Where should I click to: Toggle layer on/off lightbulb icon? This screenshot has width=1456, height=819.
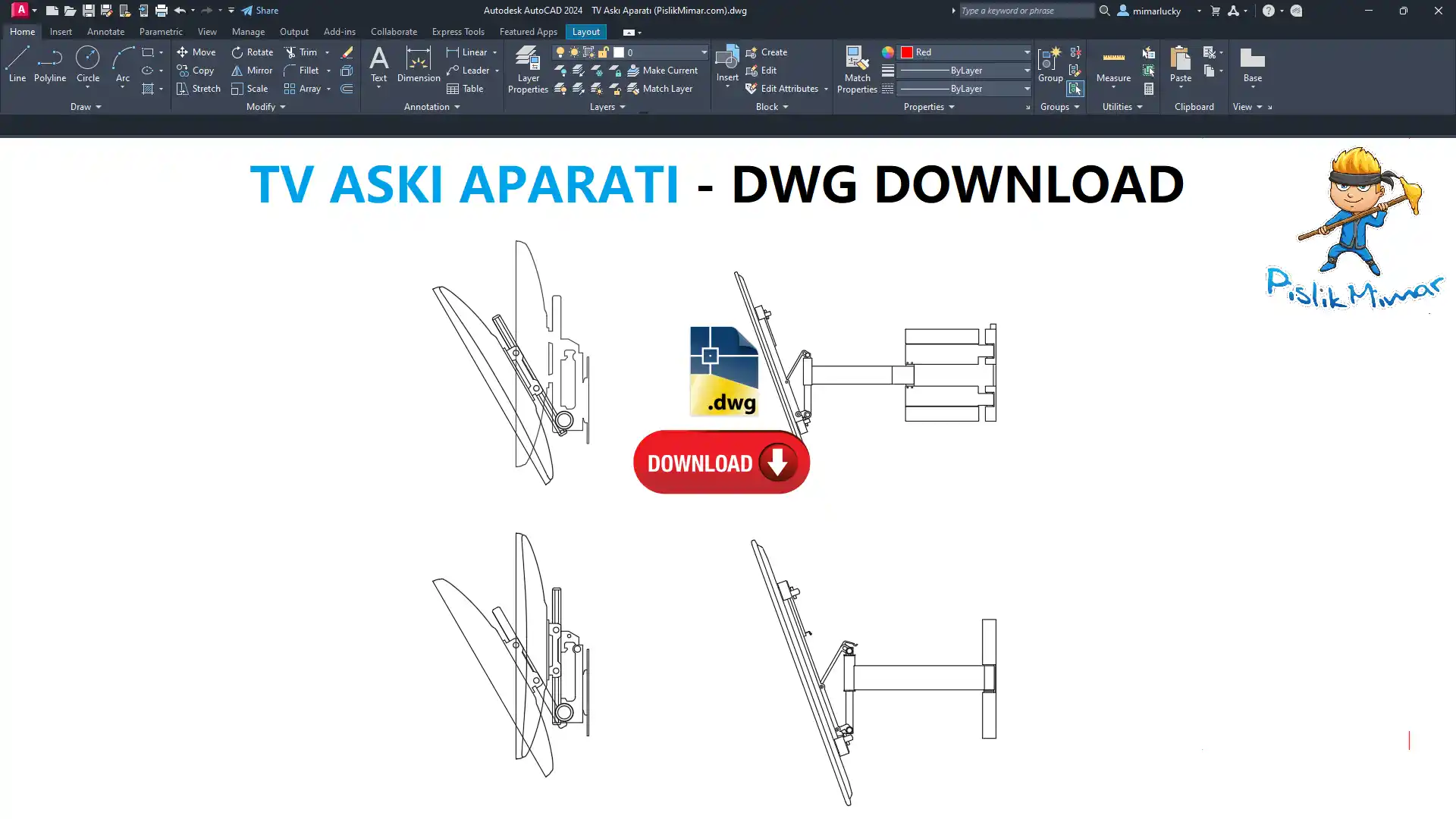(560, 52)
